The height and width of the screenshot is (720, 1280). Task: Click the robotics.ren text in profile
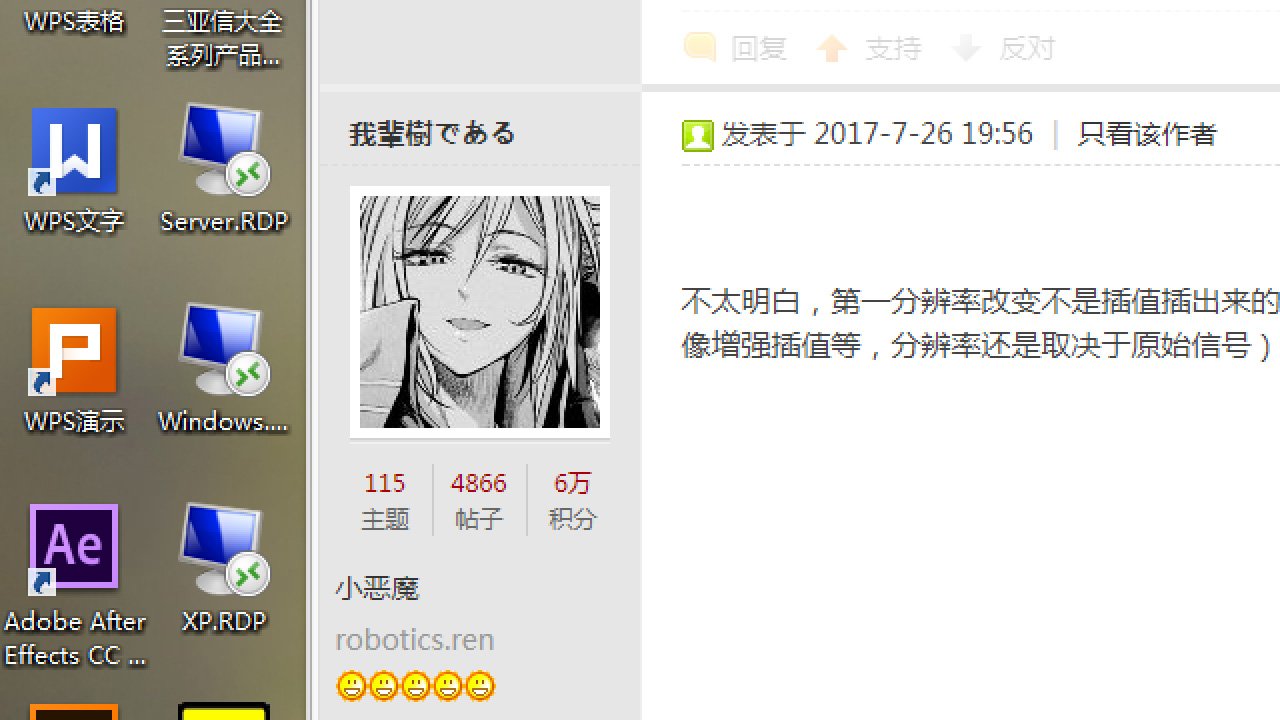click(x=415, y=639)
